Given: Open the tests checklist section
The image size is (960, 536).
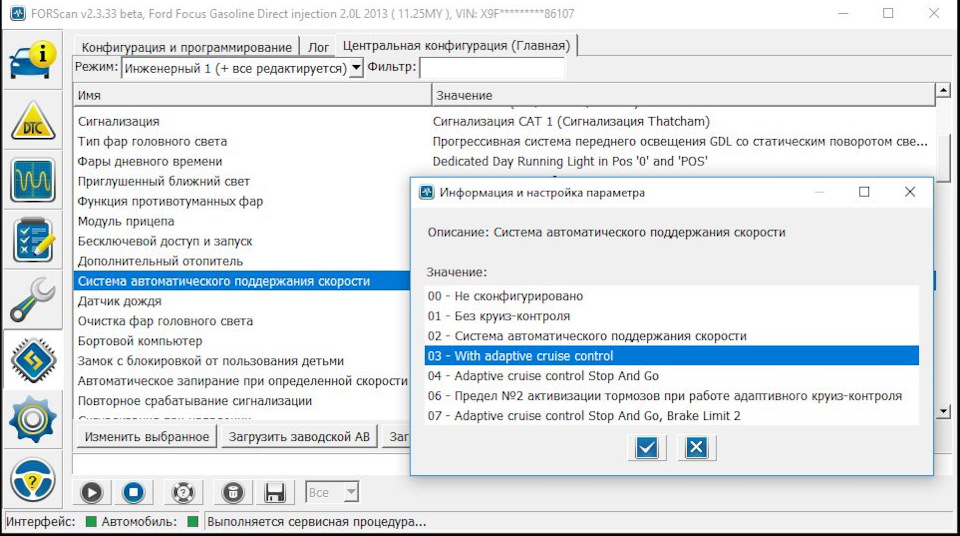Looking at the screenshot, I should coord(32,240).
